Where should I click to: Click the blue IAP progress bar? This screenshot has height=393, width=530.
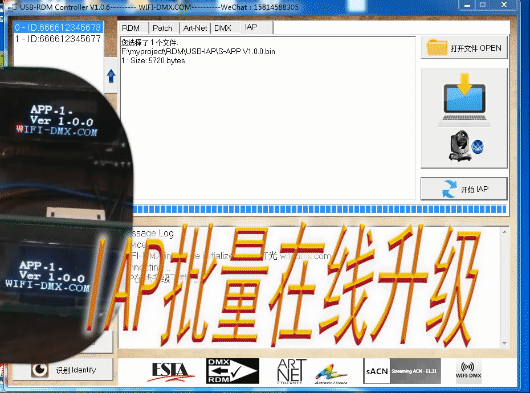[319, 209]
